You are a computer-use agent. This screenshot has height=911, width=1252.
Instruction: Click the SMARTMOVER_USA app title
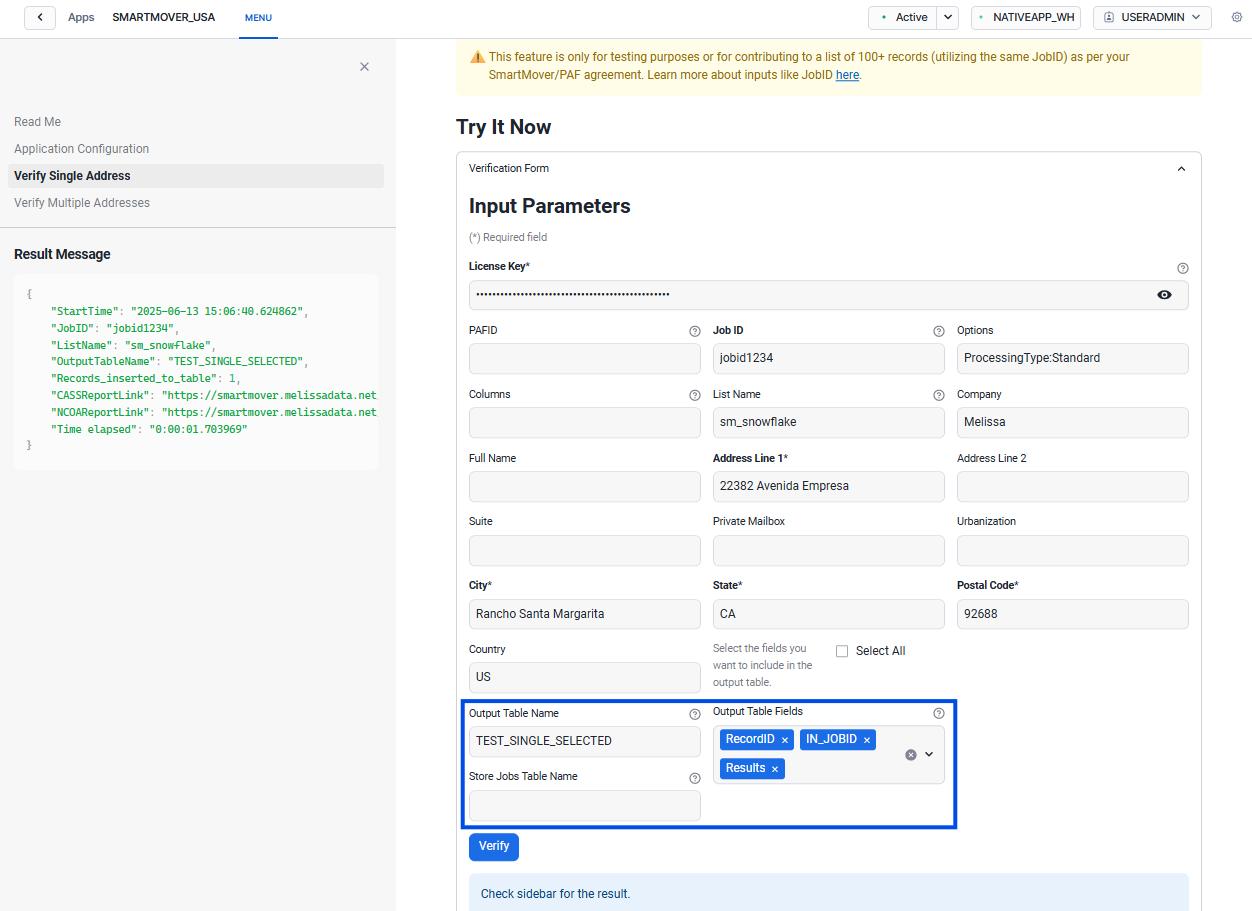tap(164, 17)
